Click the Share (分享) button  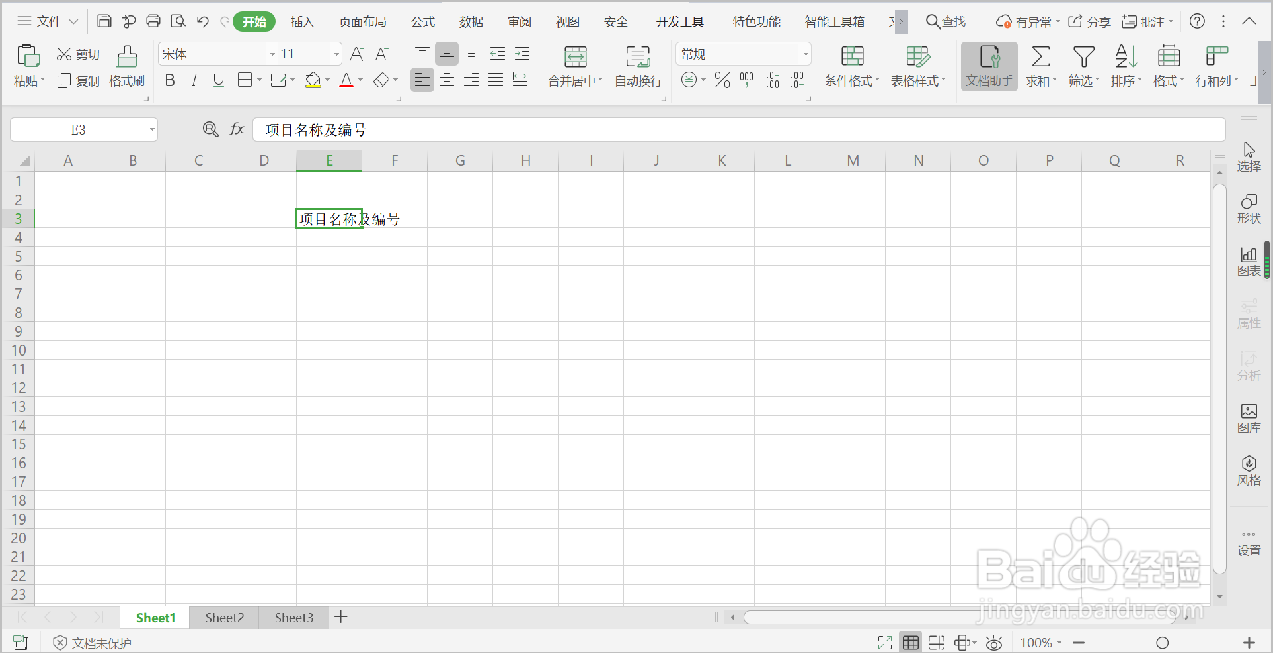coord(1089,21)
